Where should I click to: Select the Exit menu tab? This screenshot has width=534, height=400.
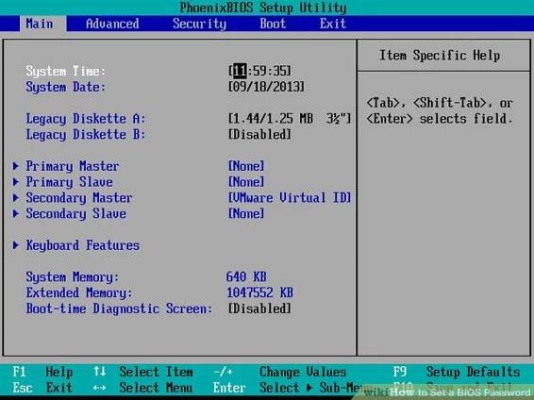pos(333,24)
